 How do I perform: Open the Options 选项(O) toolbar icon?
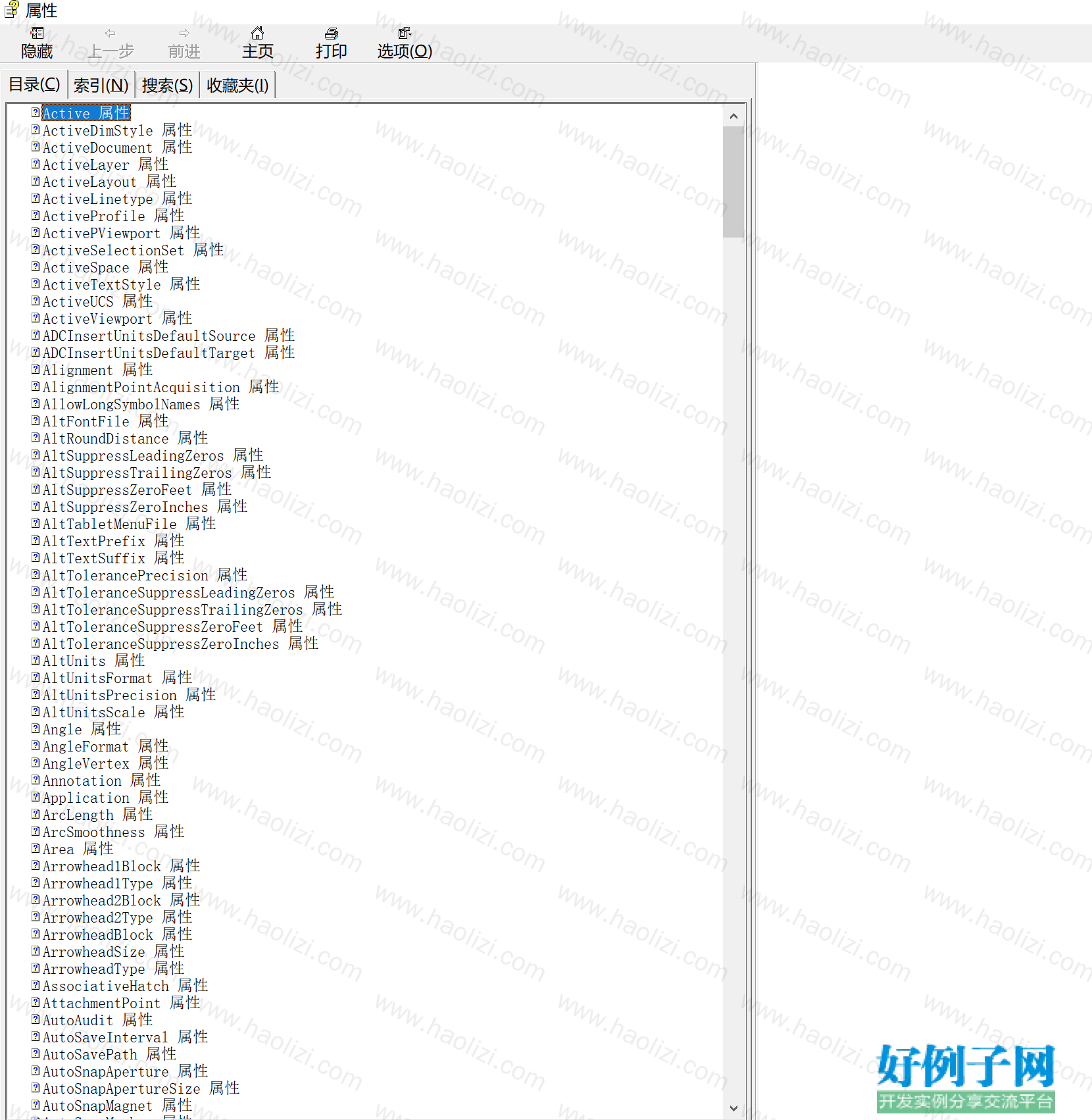(405, 34)
